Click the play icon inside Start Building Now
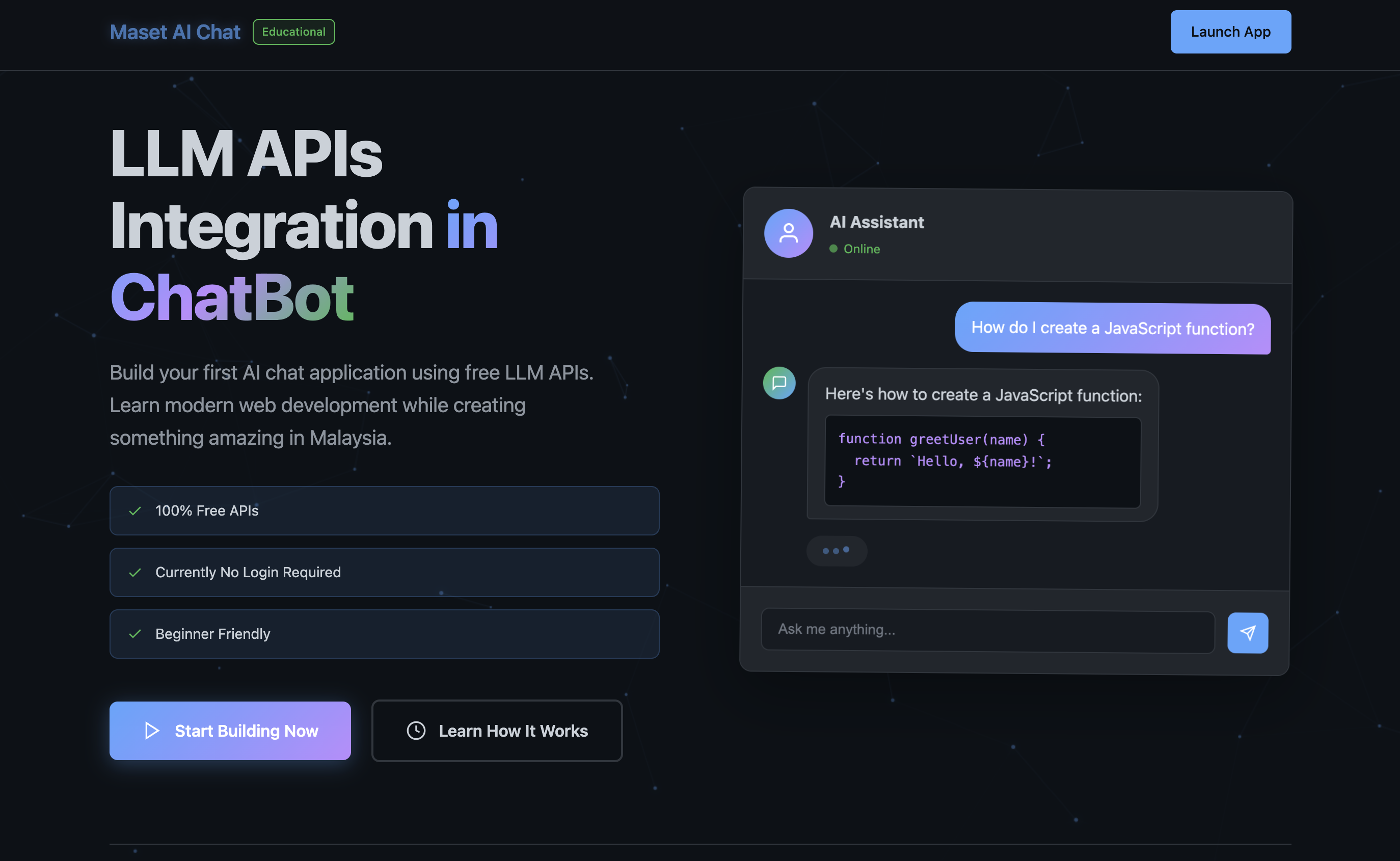The width and height of the screenshot is (1400, 861). point(151,731)
